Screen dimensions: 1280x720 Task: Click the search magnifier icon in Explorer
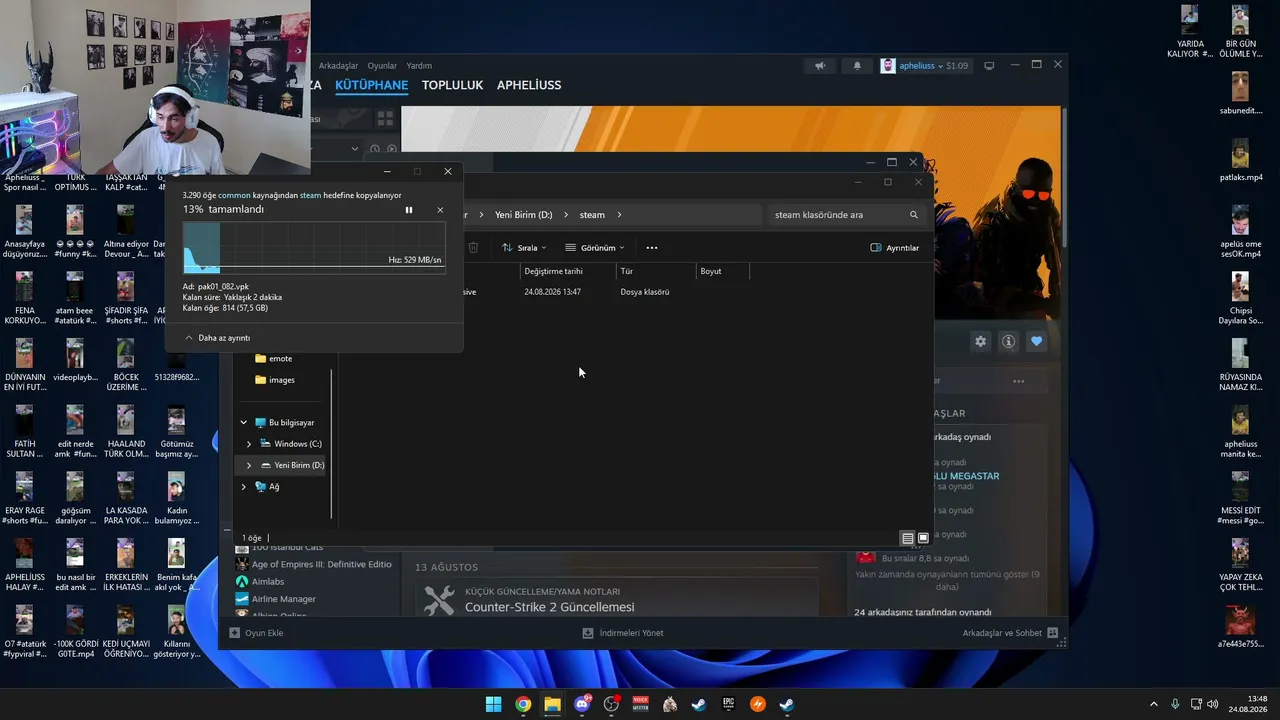(x=914, y=215)
